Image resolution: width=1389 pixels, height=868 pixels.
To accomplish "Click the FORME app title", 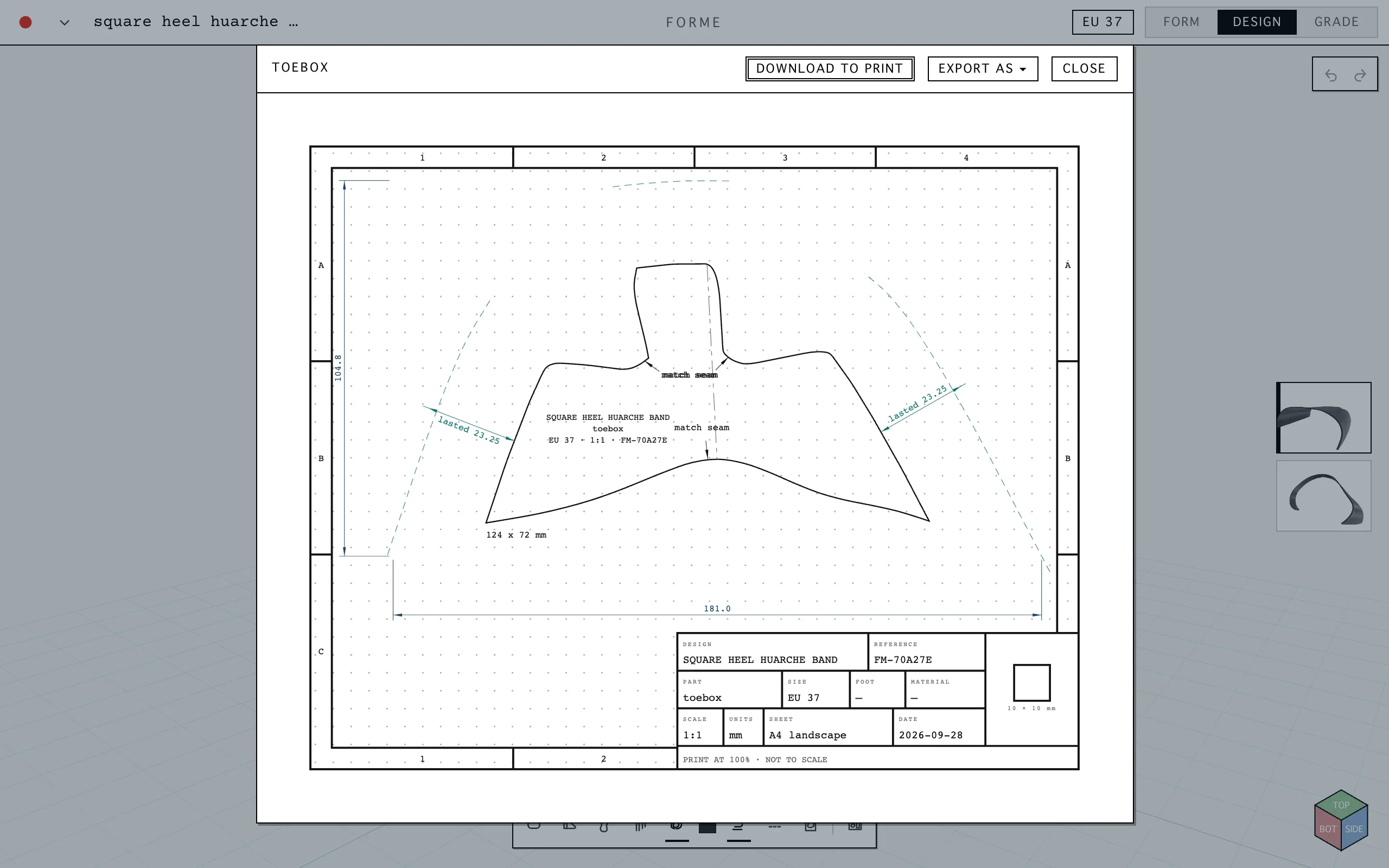I will (x=693, y=22).
